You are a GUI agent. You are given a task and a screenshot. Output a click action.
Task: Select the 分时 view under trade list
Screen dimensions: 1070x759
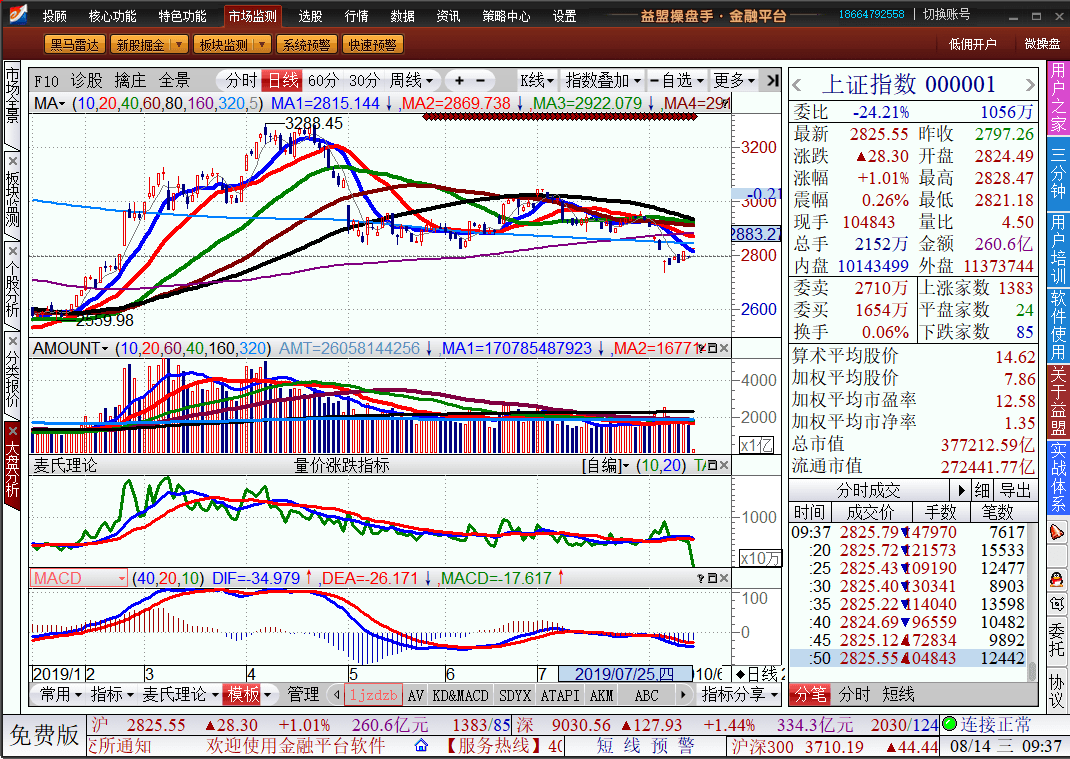pyautogui.click(x=854, y=695)
